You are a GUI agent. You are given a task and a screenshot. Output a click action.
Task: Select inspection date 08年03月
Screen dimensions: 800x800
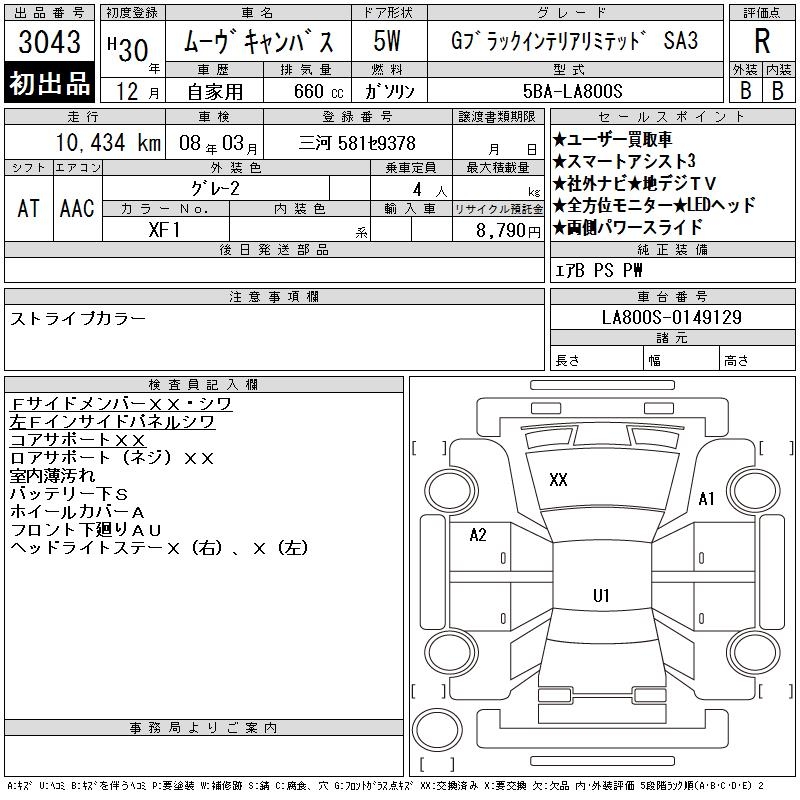click(218, 144)
